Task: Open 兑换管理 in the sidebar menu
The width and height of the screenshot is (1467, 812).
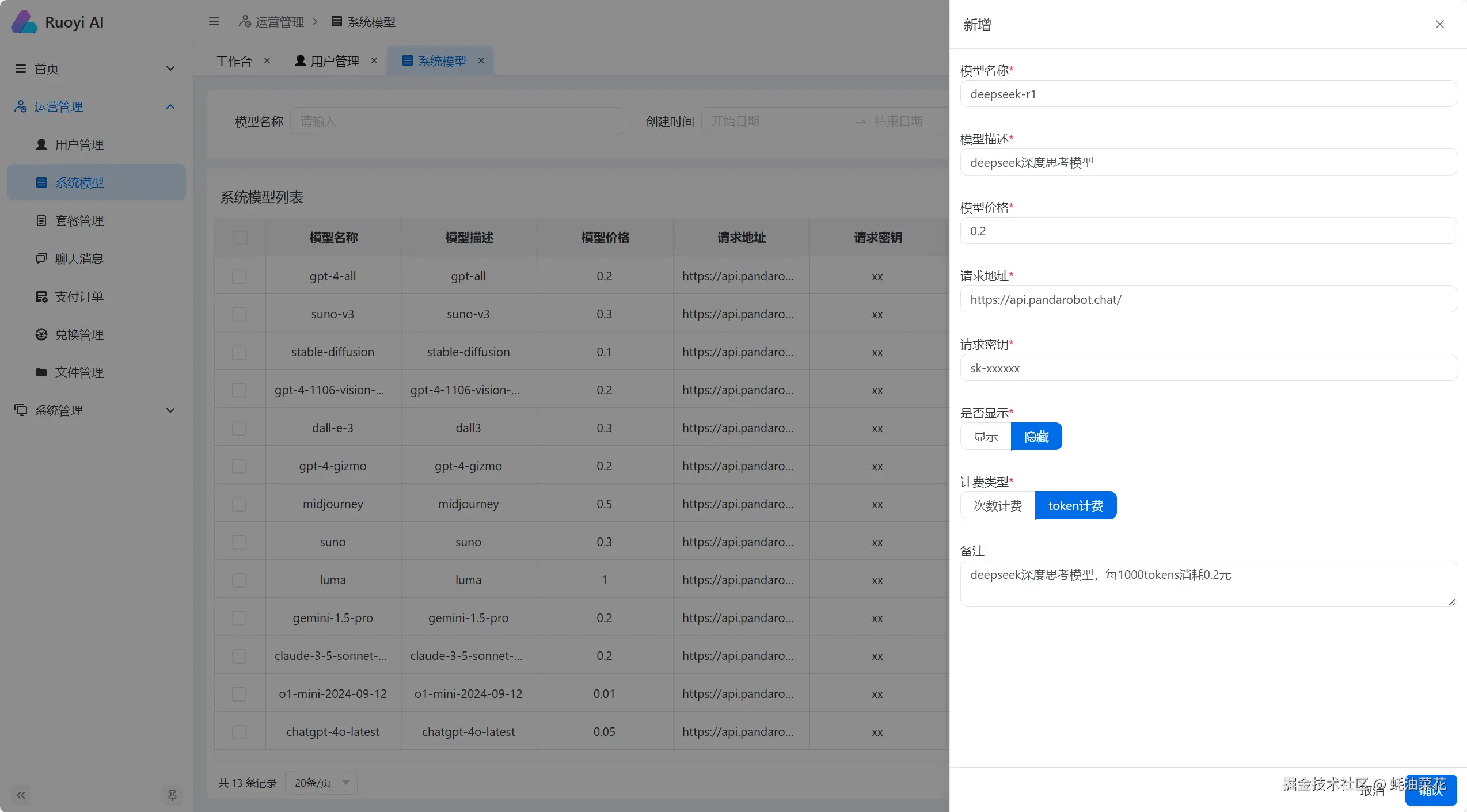Action: (96, 334)
